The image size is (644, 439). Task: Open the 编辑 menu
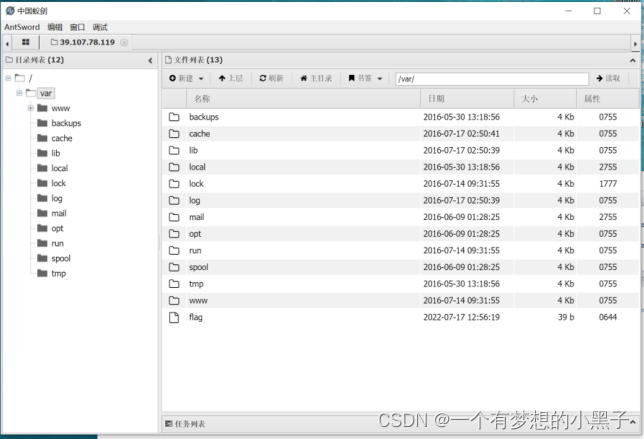pos(55,27)
